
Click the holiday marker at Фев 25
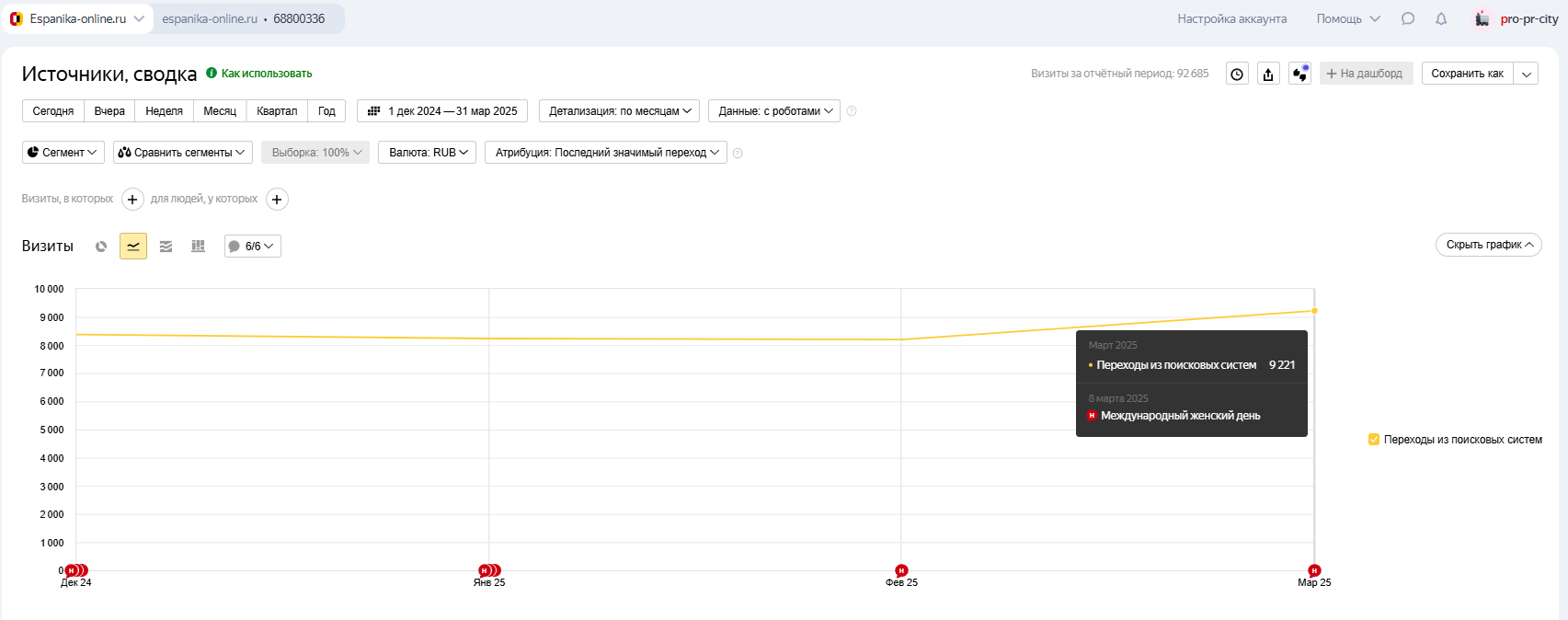click(x=901, y=570)
